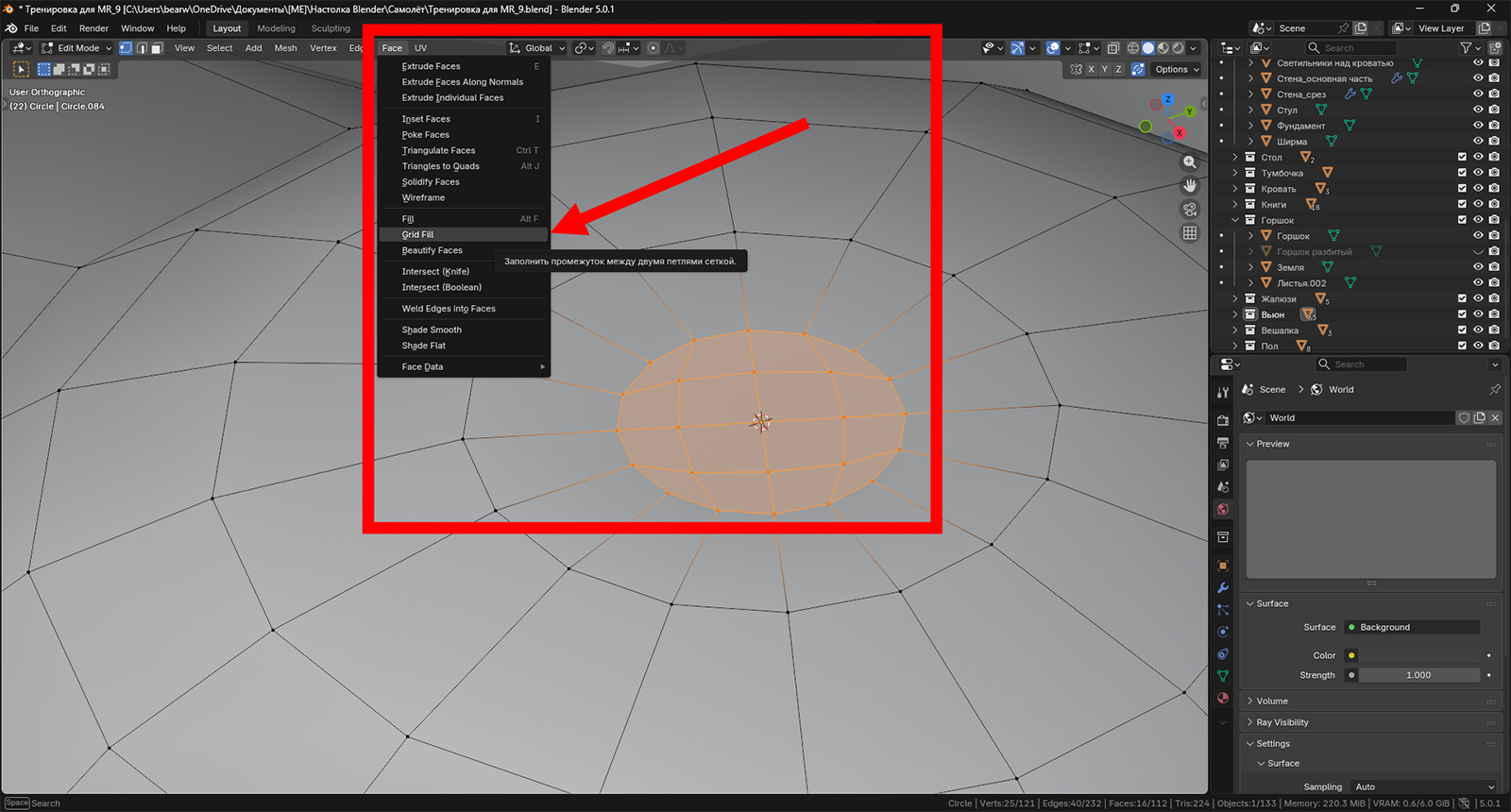This screenshot has width=1511, height=812.
Task: Collapse the Горшок collection in outliner
Action: pos(1235,221)
